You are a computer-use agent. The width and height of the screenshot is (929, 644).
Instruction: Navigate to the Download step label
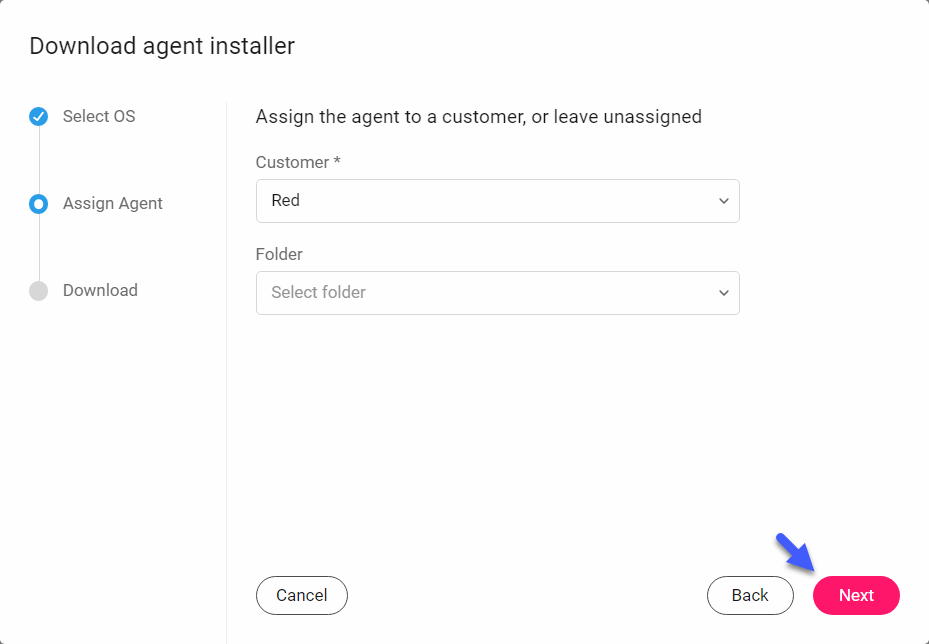(100, 290)
